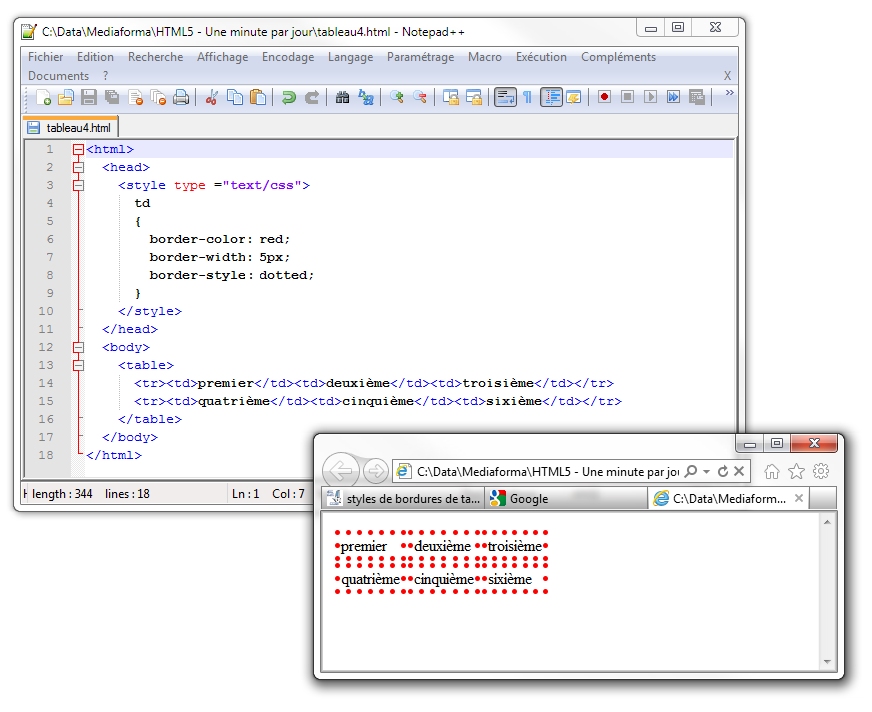The image size is (872, 712).
Task: Refresh the page in Internet Explorer
Action: 723,471
